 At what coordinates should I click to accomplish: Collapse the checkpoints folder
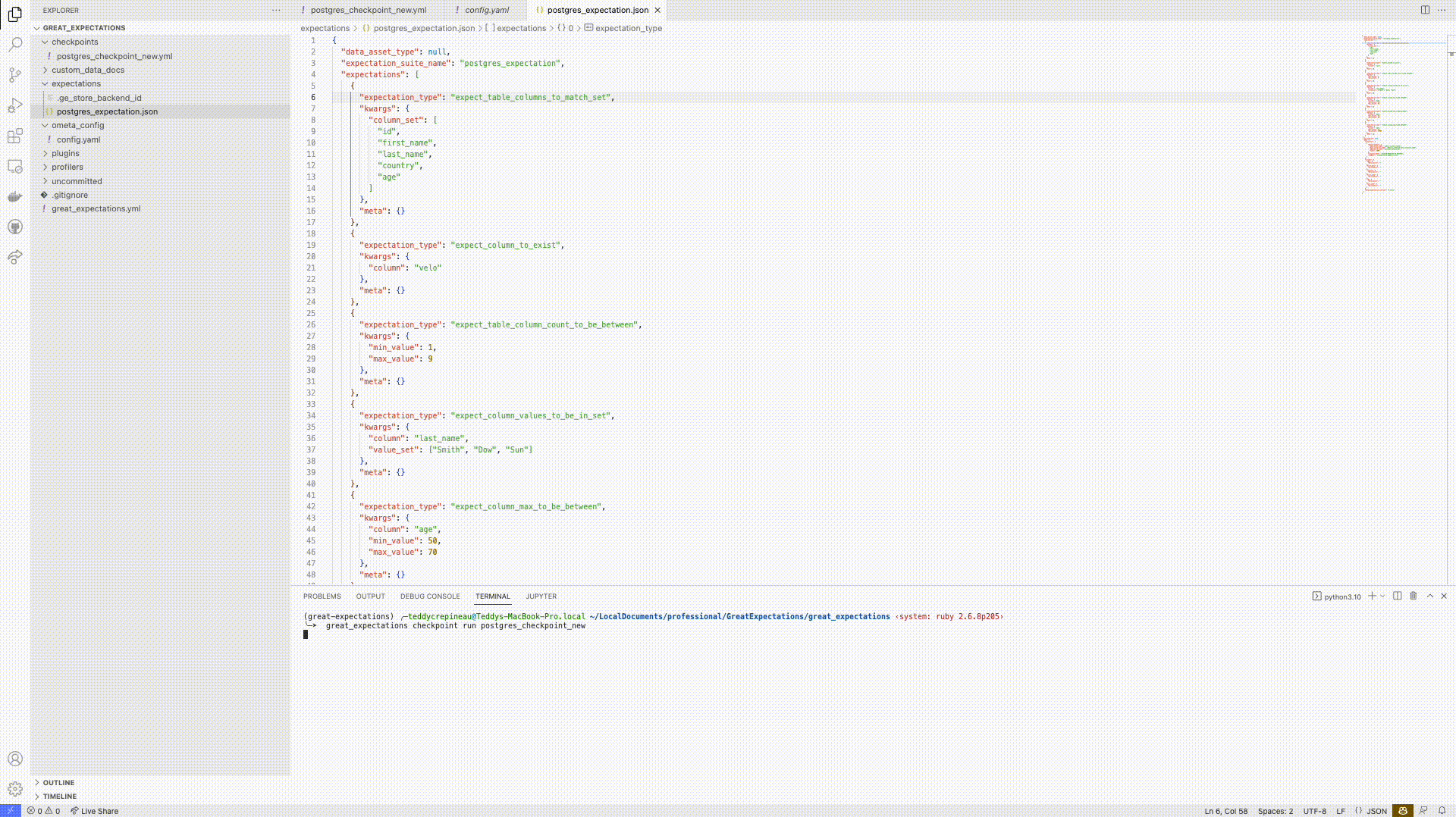[74, 42]
